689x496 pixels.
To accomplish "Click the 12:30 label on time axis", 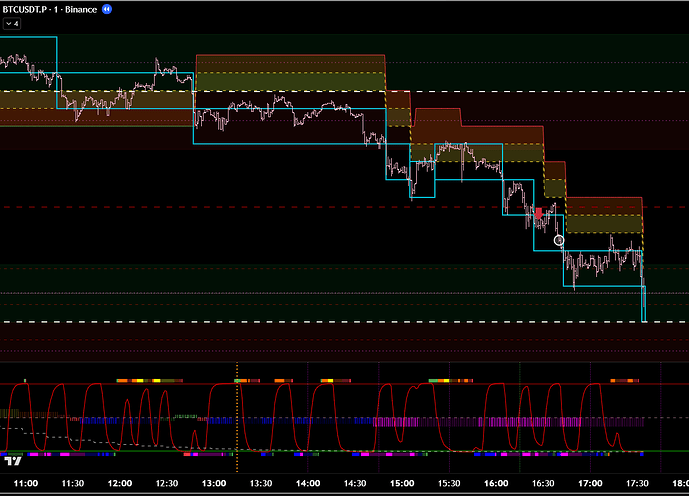I will 167,483.
